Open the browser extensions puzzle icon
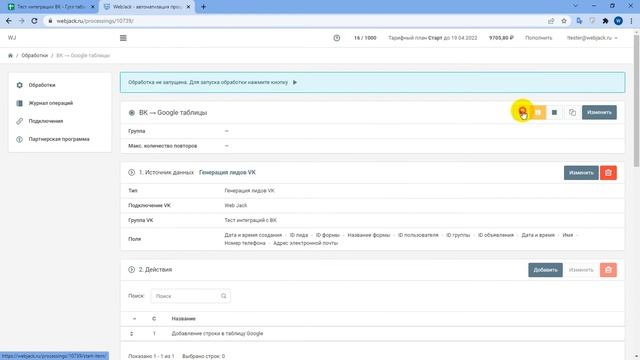Screen dimensions: 640x360 [x=605, y=21]
